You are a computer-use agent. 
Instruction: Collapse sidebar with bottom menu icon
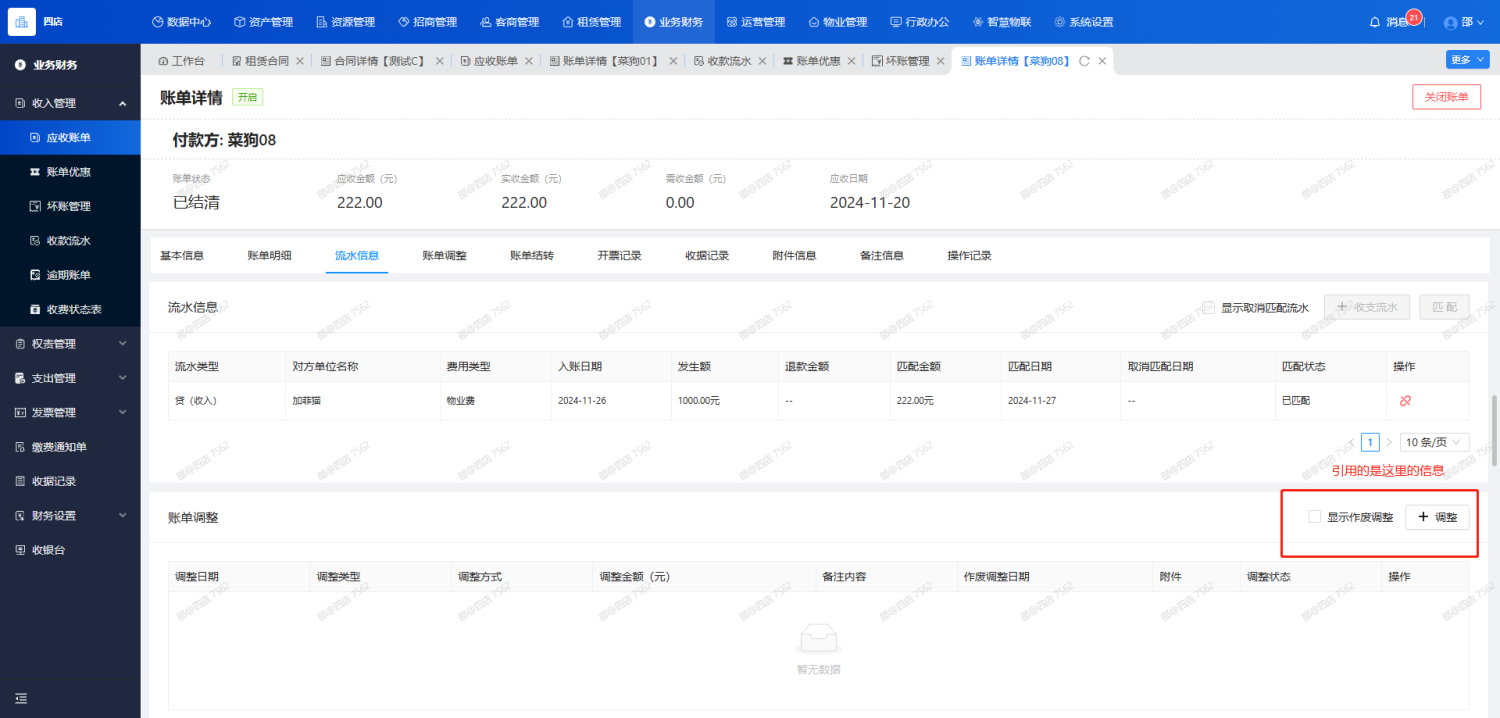[21, 698]
